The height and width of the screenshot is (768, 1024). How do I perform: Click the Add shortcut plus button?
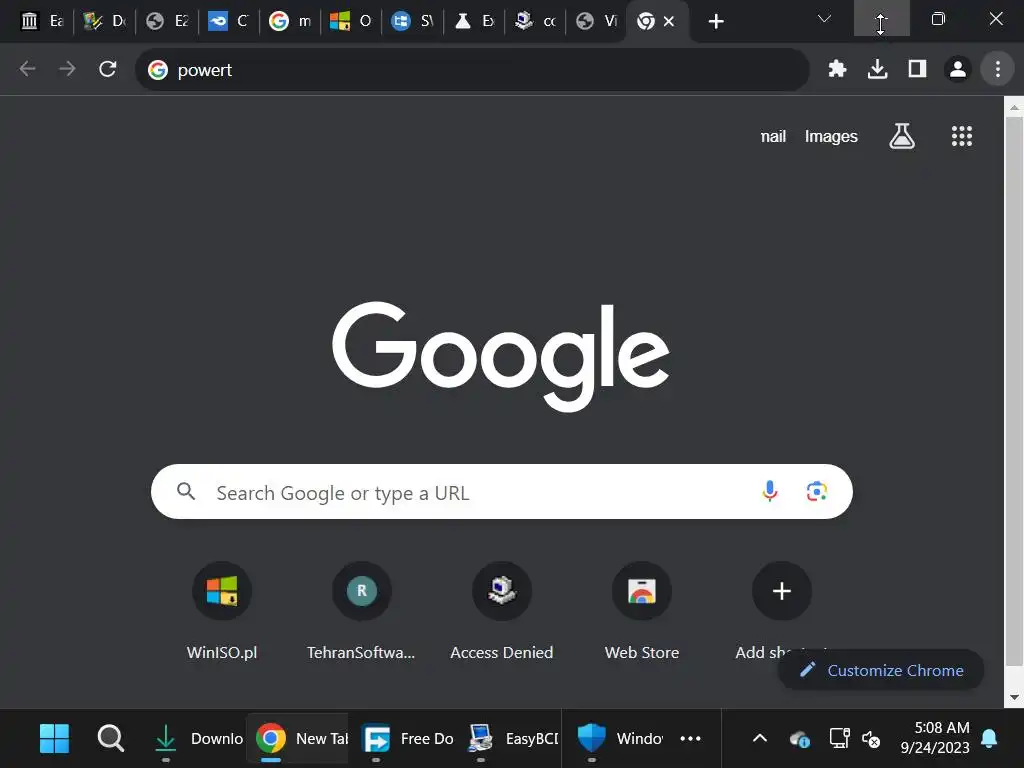pyautogui.click(x=782, y=591)
